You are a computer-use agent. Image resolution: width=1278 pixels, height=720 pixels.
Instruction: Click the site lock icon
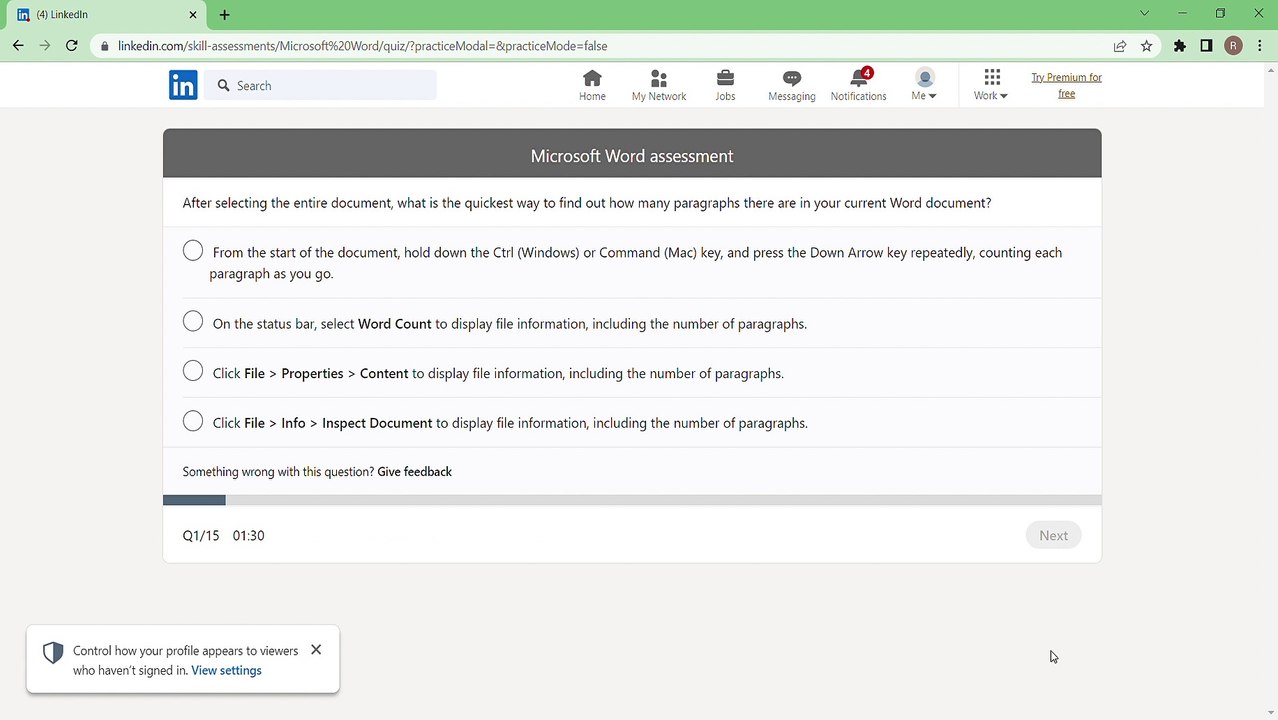pyautogui.click(x=104, y=46)
